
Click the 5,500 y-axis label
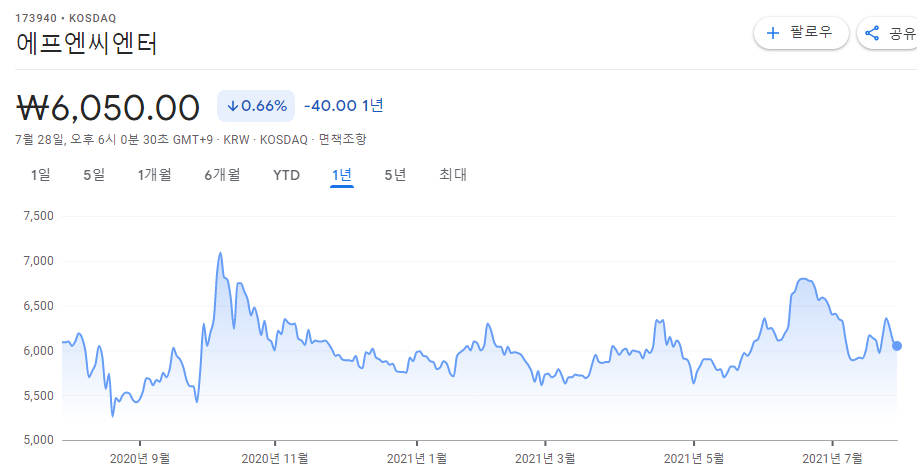click(38, 396)
